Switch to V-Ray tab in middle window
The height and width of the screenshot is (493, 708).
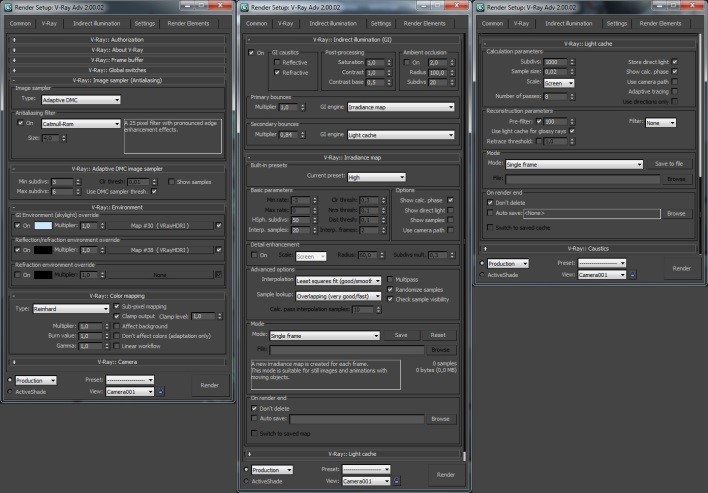click(285, 23)
